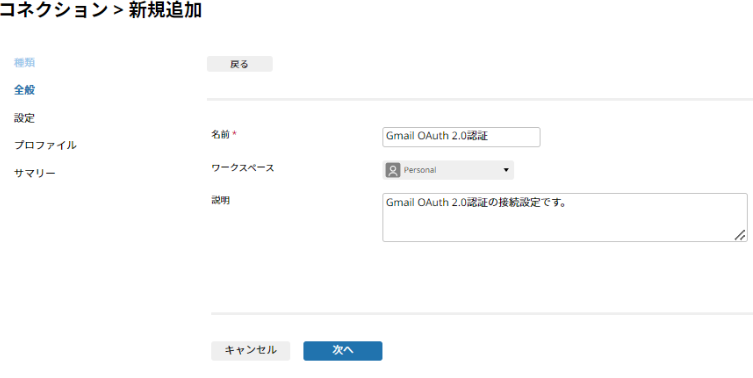The image size is (753, 378).
Task: Click the black arrow of workspace combo box
Action: pyautogui.click(x=506, y=170)
